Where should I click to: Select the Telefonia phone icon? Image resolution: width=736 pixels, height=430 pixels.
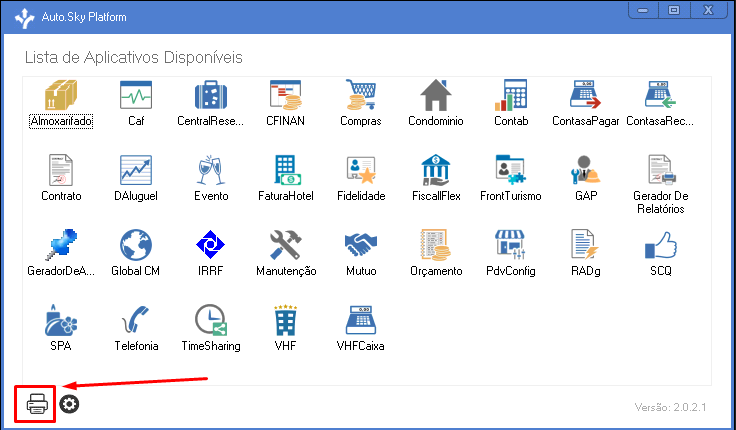(136, 320)
